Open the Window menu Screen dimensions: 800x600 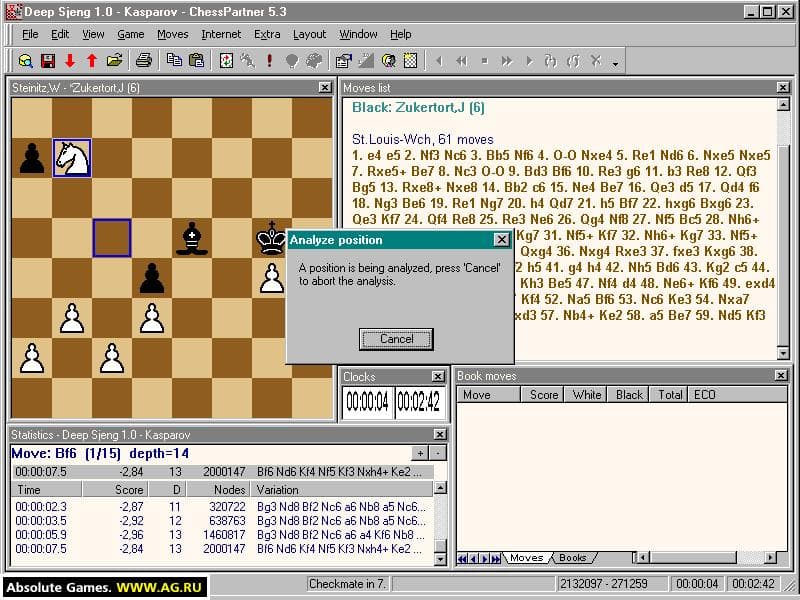click(x=358, y=34)
